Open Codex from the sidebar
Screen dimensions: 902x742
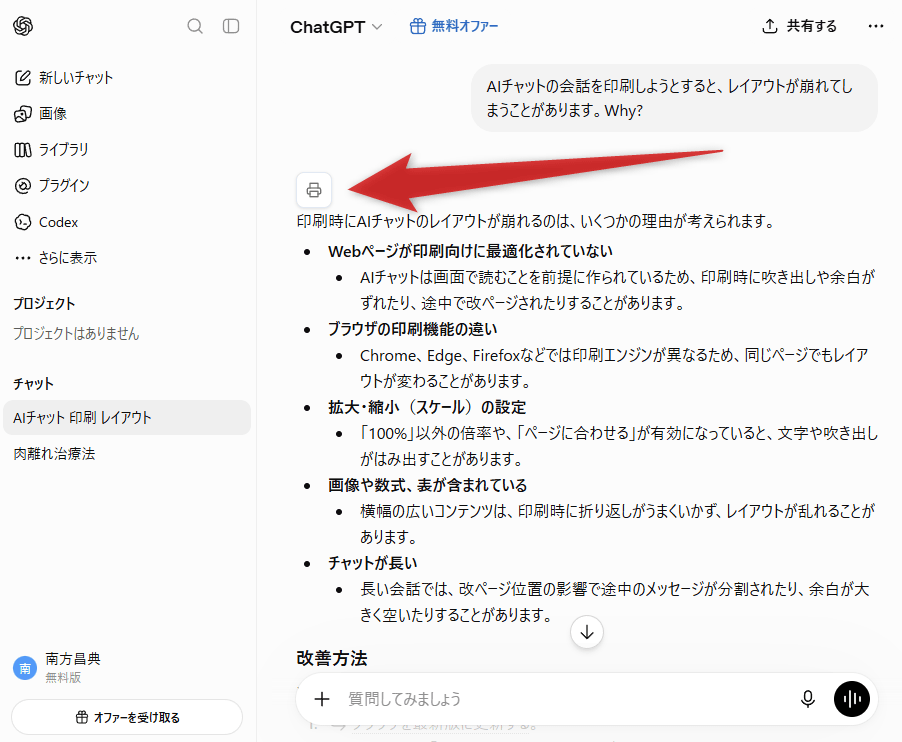tap(46, 222)
